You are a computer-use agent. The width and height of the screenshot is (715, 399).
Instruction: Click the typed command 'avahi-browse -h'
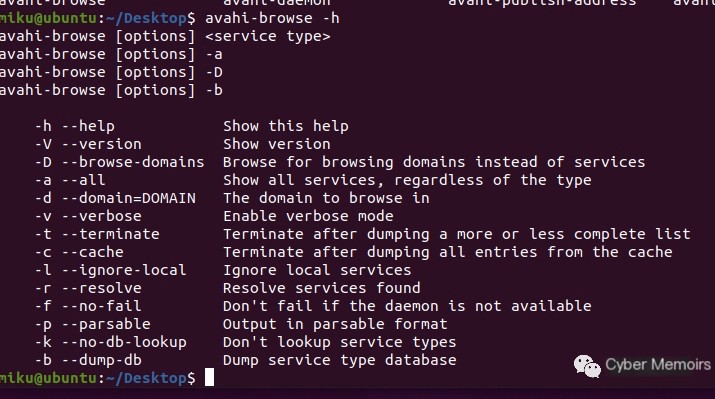pyautogui.click(x=272, y=18)
